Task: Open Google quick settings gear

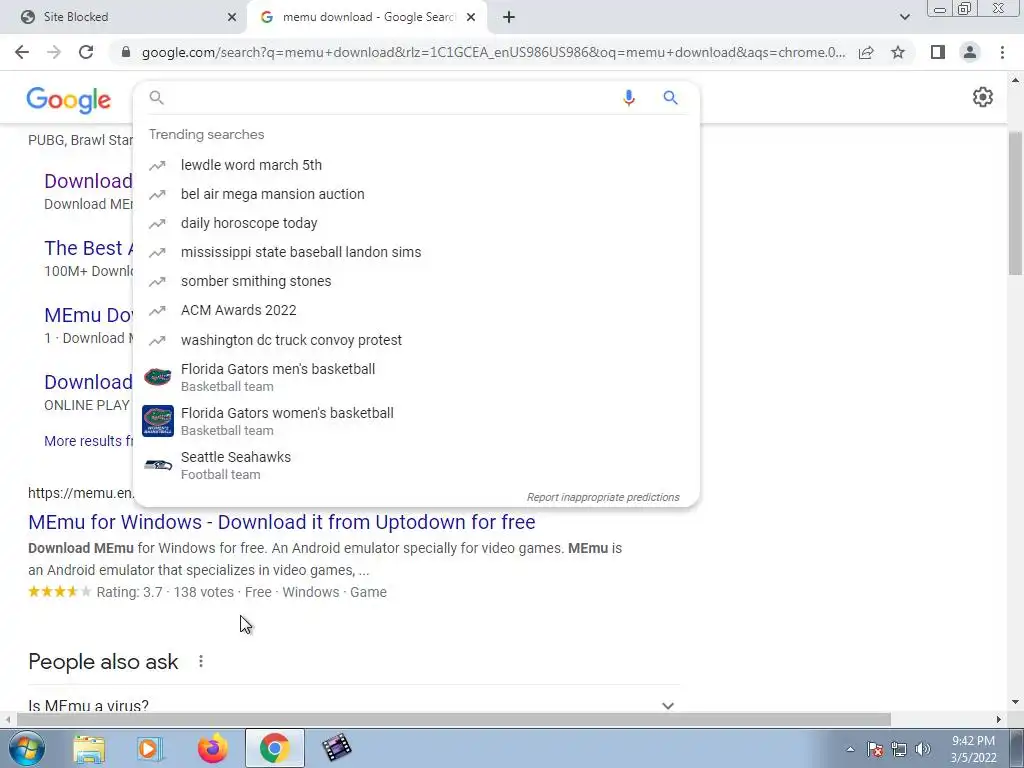Action: coord(983,97)
